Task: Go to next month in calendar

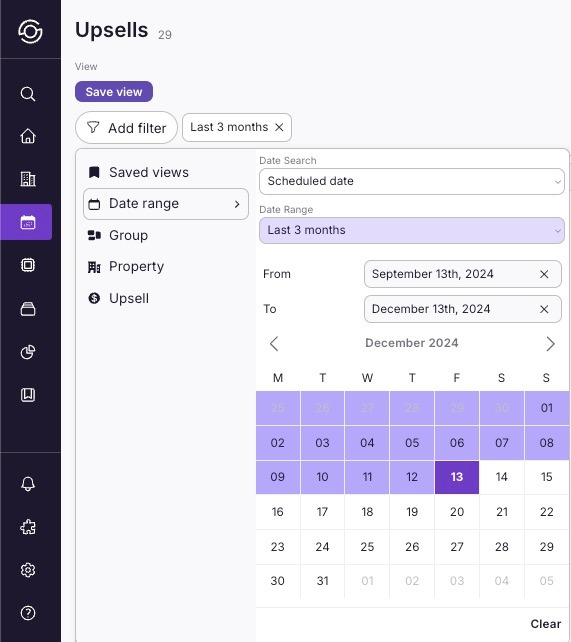Action: (x=551, y=344)
